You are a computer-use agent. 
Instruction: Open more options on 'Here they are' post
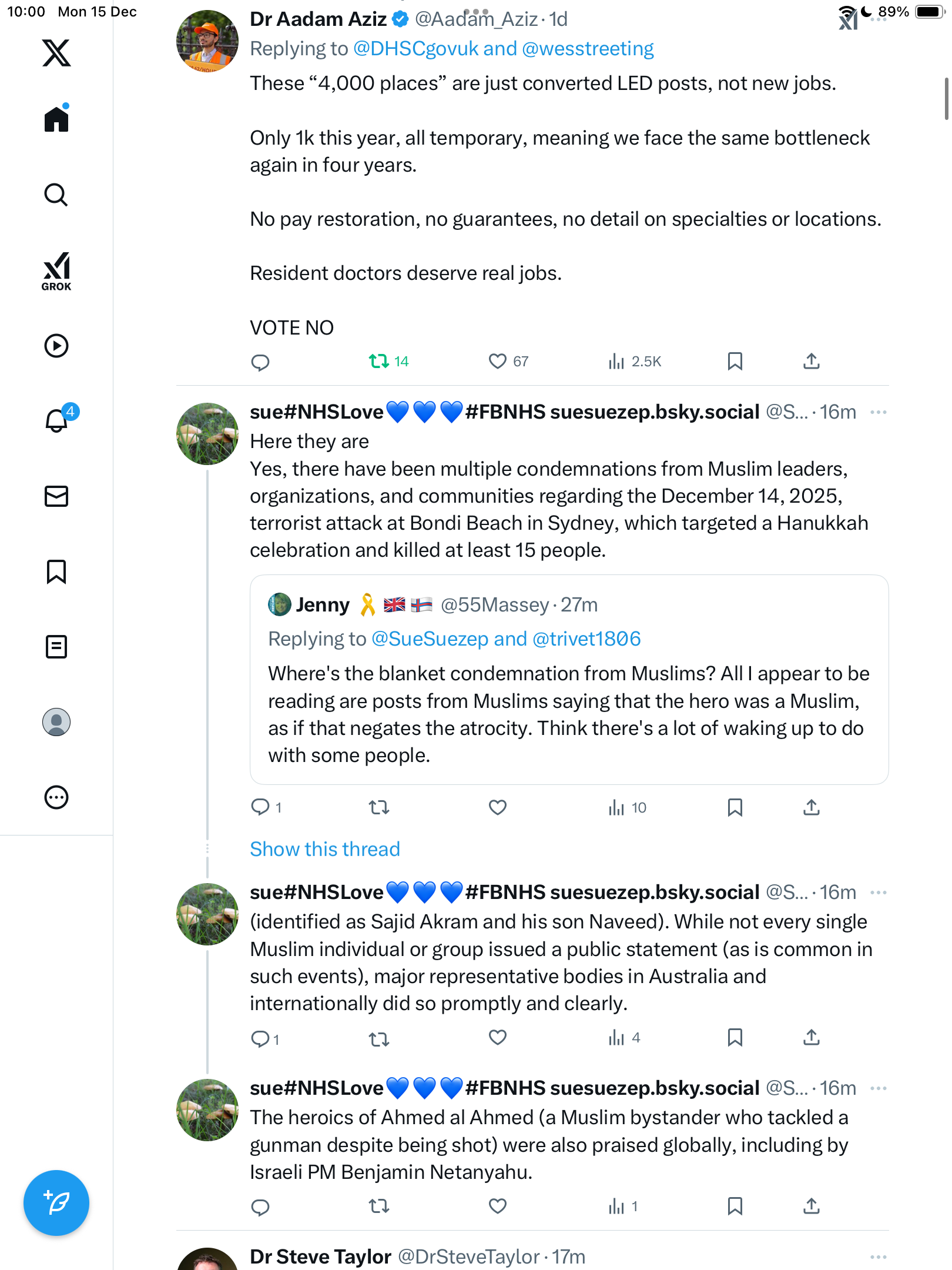click(x=878, y=412)
